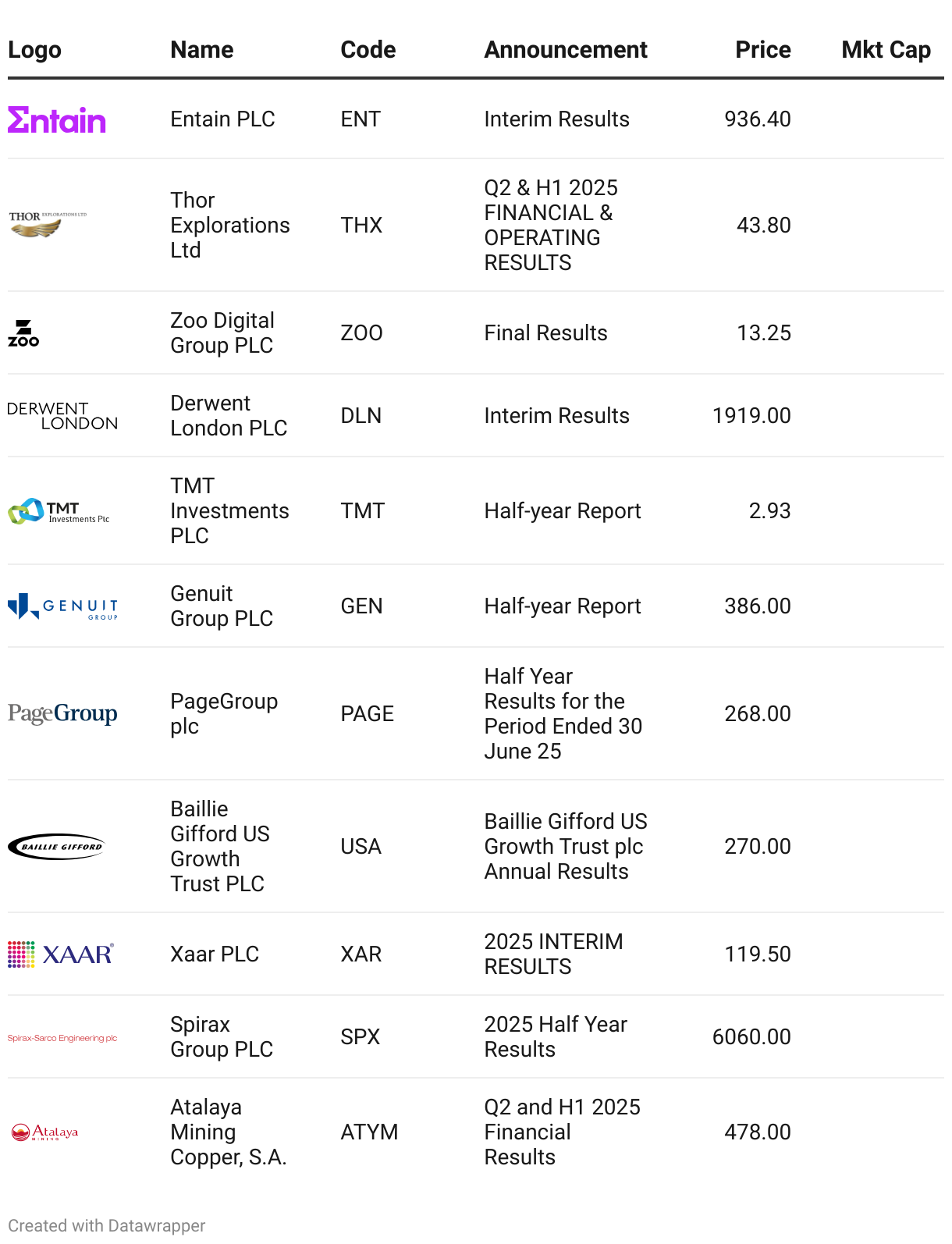This screenshot has height=1244, width=952.
Task: Click the ZOO ticker code
Action: click(x=361, y=333)
